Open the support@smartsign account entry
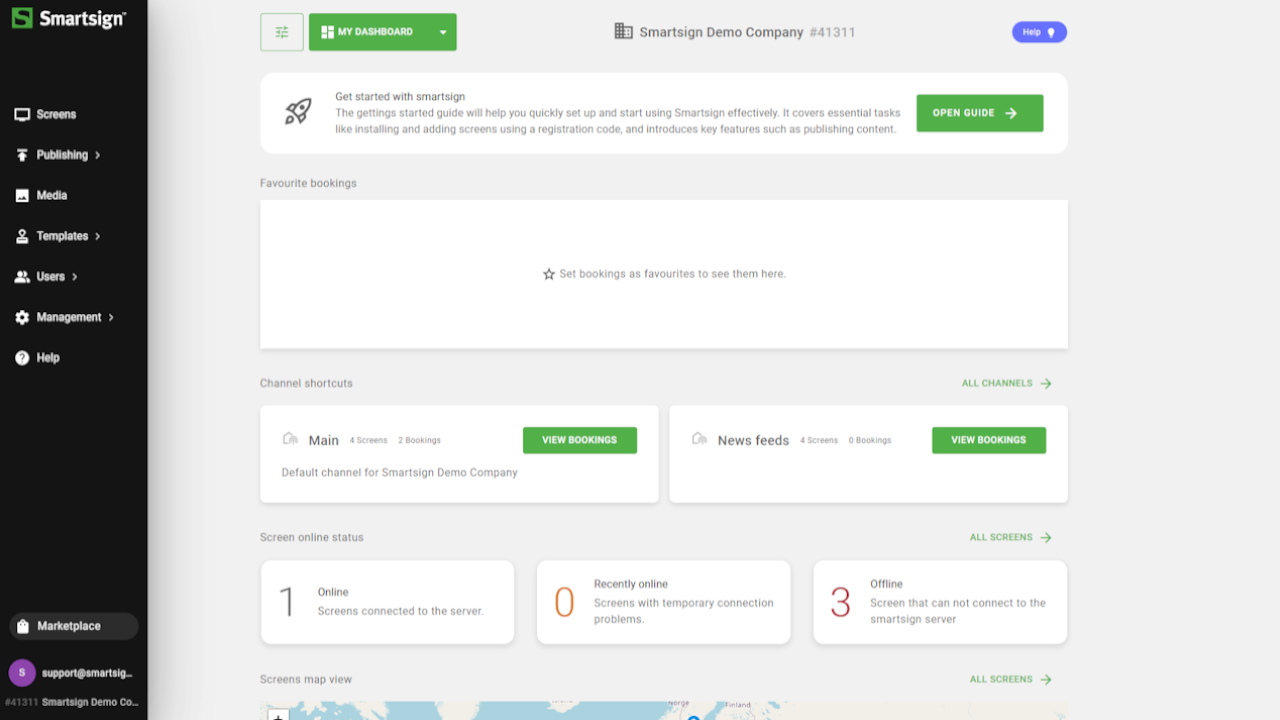The height and width of the screenshot is (720, 1280). coord(87,673)
